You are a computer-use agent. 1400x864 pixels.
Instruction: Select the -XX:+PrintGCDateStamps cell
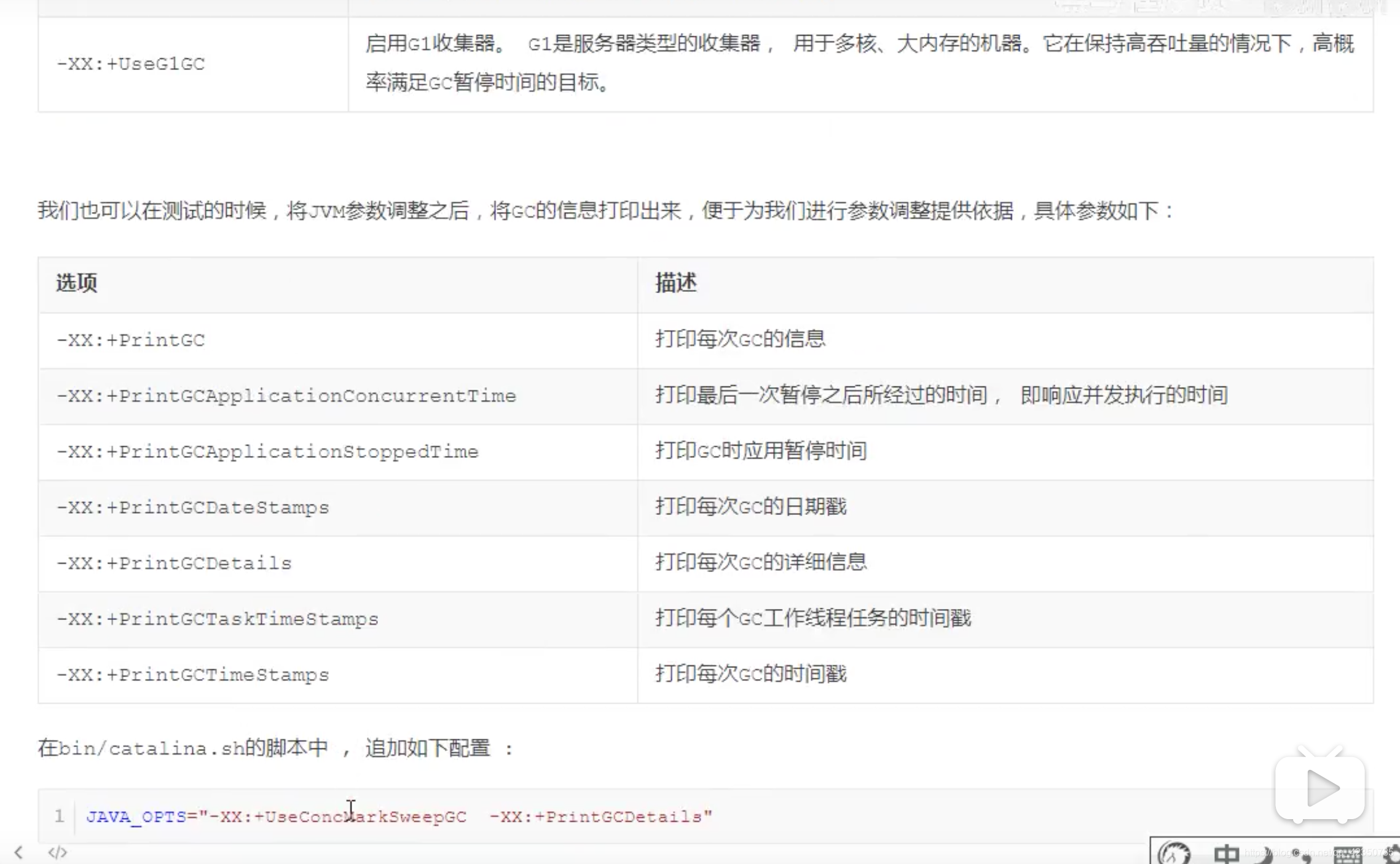(x=338, y=508)
